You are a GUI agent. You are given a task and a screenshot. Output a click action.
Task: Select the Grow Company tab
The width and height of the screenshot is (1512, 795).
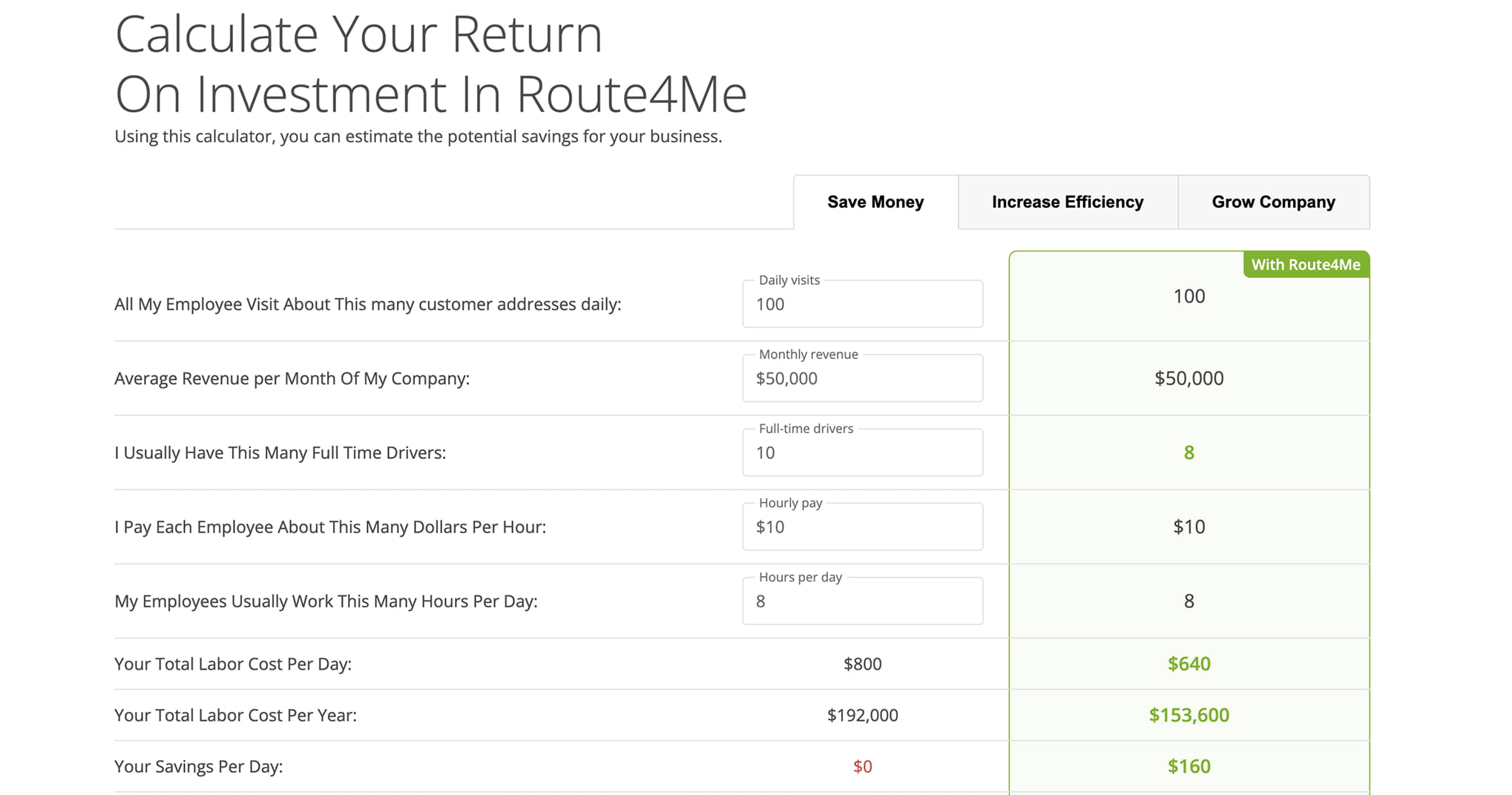click(1273, 202)
